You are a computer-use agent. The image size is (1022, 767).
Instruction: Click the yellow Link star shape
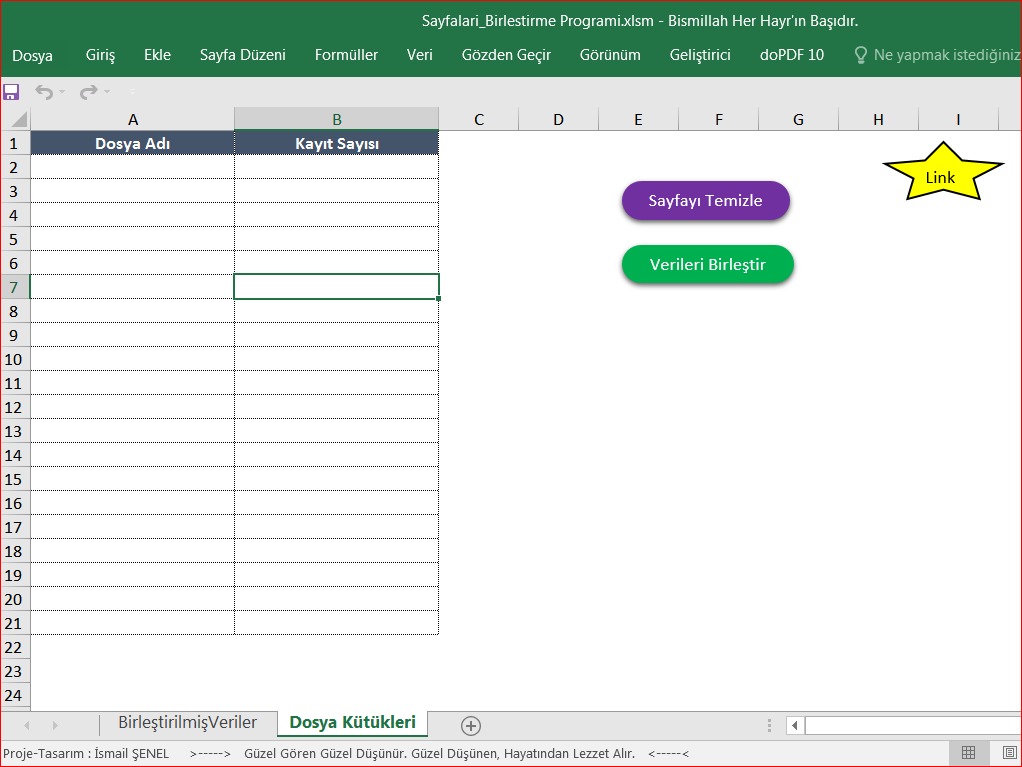(941, 173)
